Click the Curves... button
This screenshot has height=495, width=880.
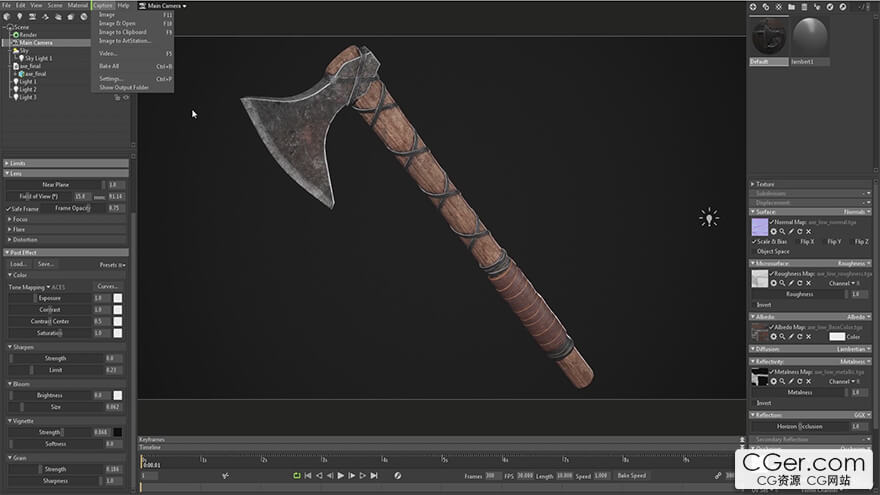[x=107, y=286]
